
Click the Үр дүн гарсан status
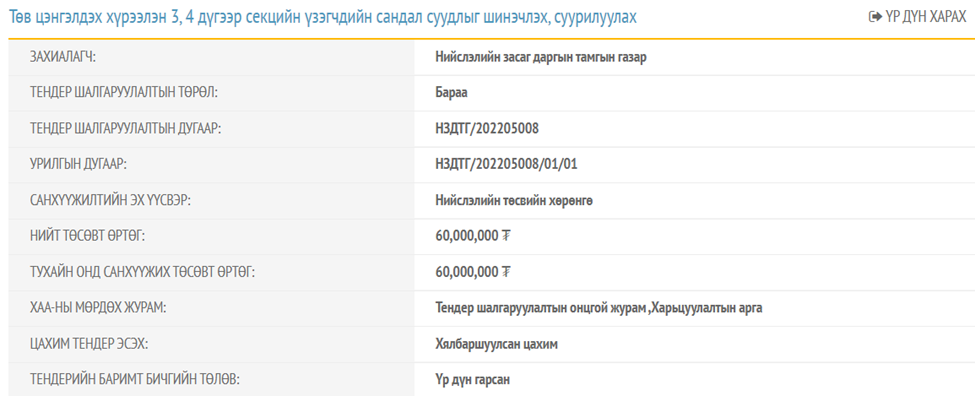pyautogui.click(x=473, y=379)
